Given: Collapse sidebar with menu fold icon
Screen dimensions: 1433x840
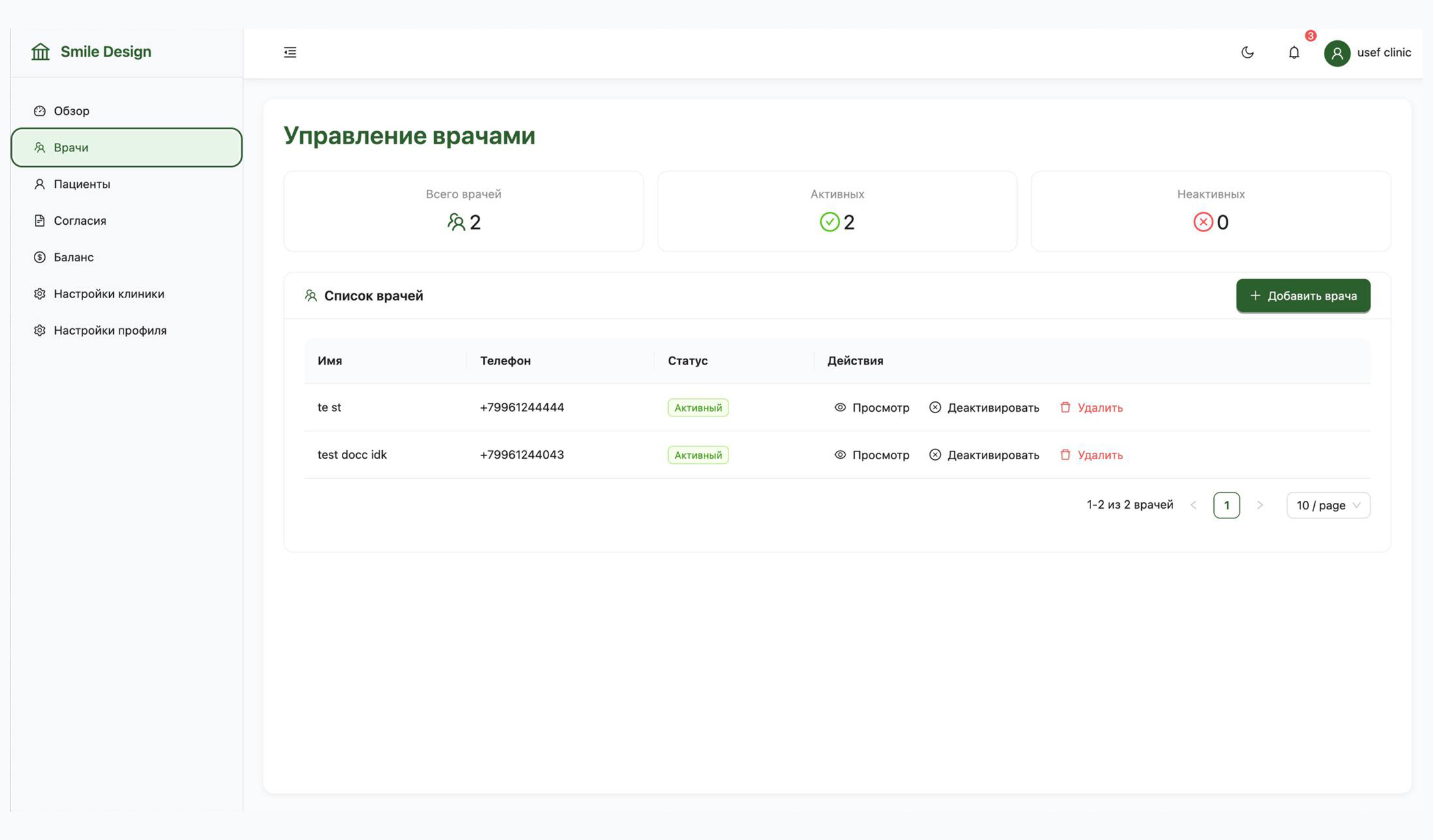Looking at the screenshot, I should click(290, 53).
